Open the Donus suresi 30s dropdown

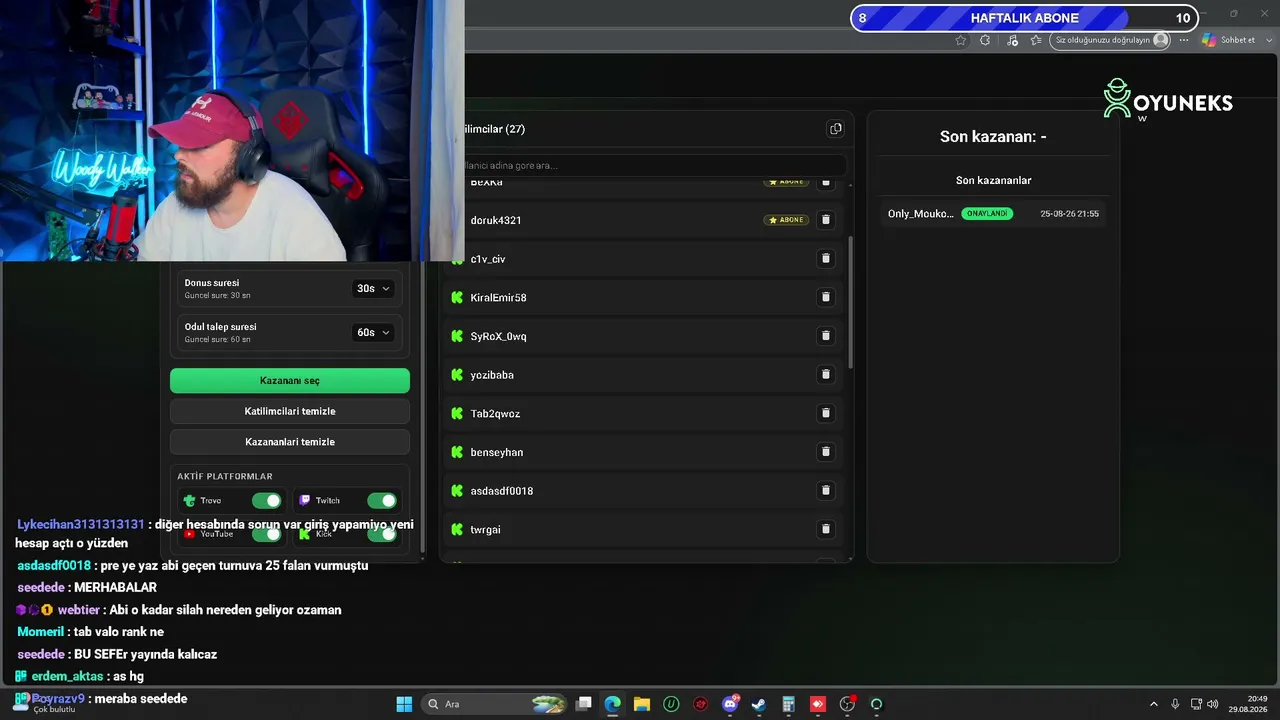[x=373, y=288]
